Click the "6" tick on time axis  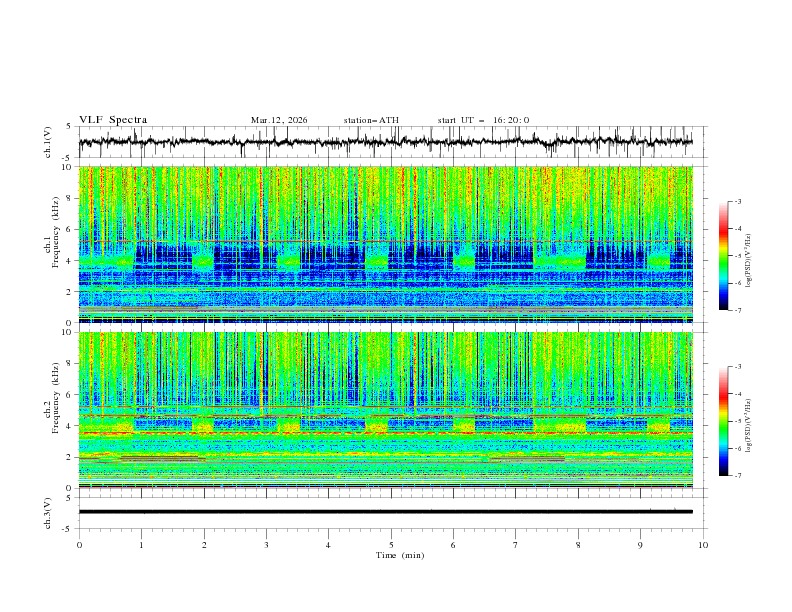(453, 545)
